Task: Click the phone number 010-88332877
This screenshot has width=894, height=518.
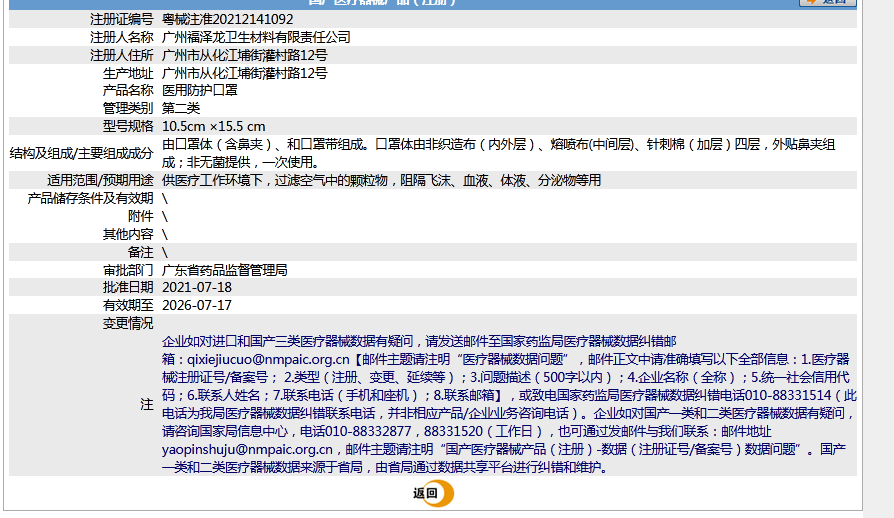Action: [x=368, y=431]
